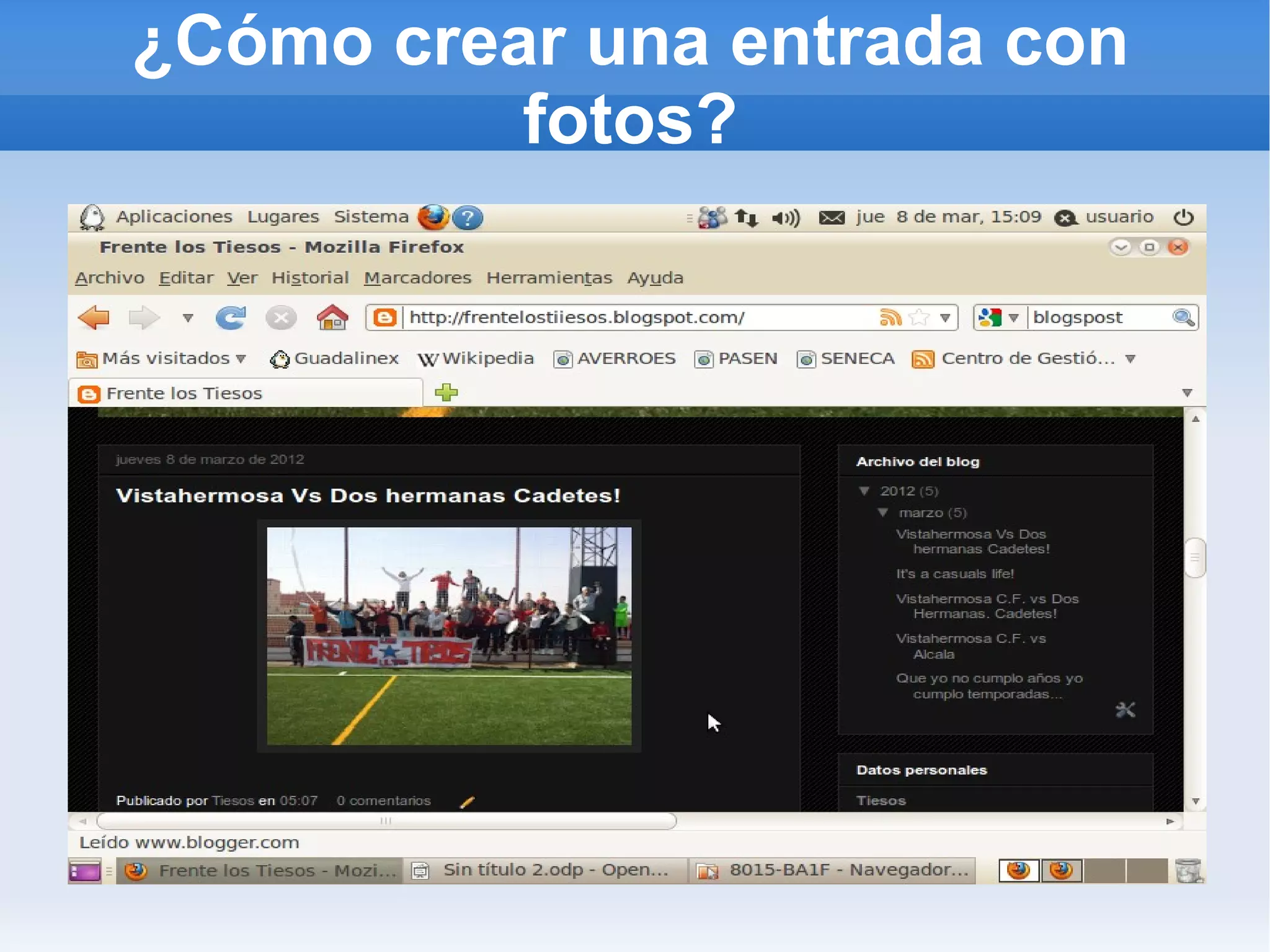Open the list all tabs dropdown
Viewport: 1270px width, 952px height.
[x=1187, y=393]
